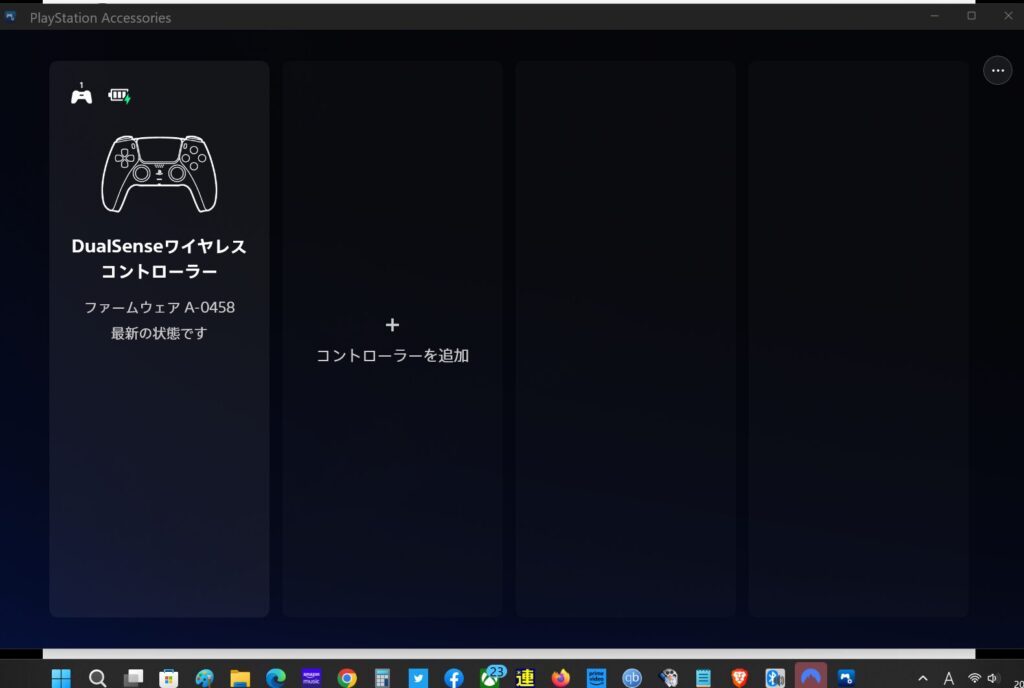The width and height of the screenshot is (1024, 688).
Task: Open the volume control in system tray
Action: [993, 679]
